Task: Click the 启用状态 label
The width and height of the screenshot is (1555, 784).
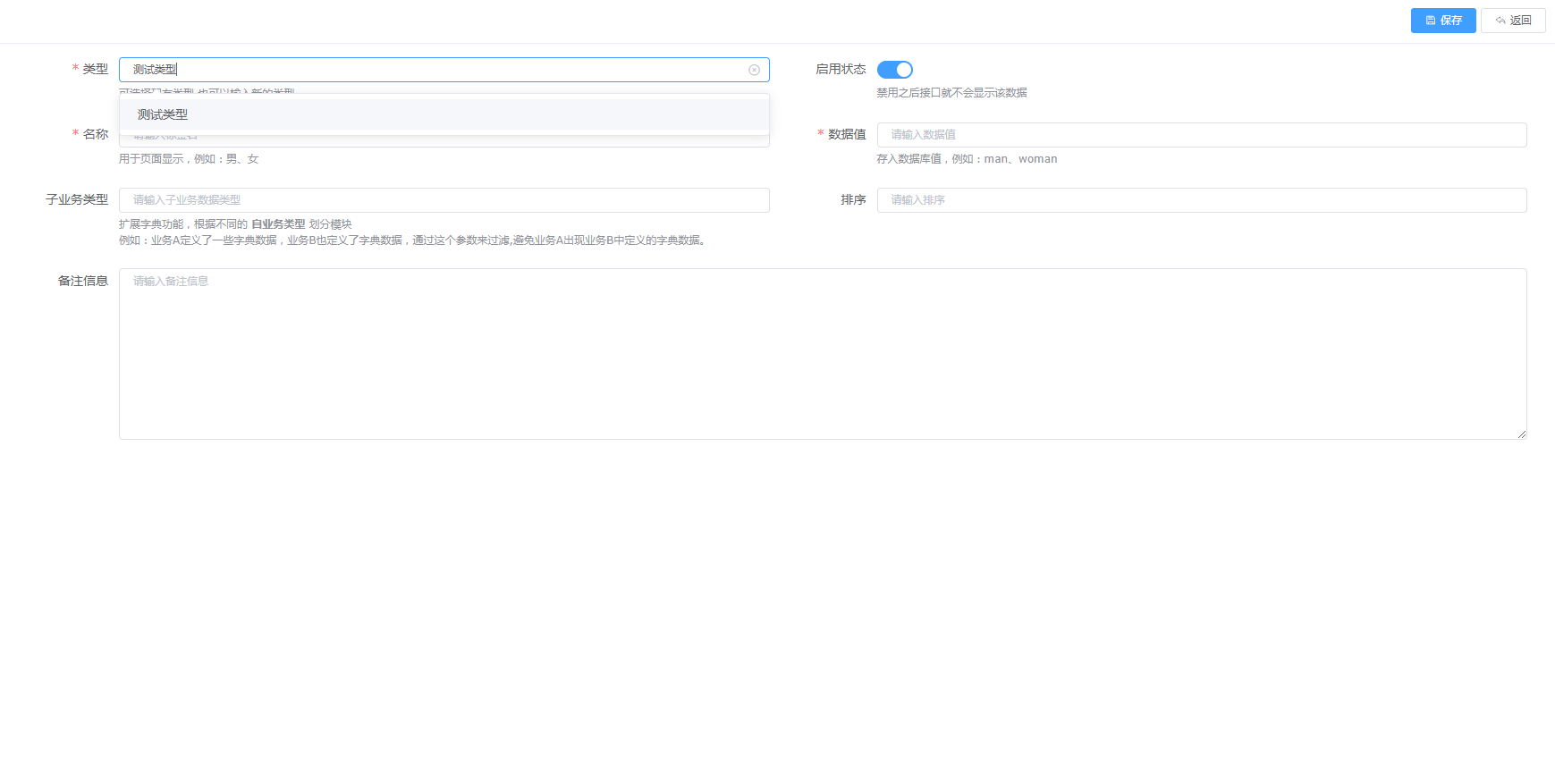Action: [841, 70]
